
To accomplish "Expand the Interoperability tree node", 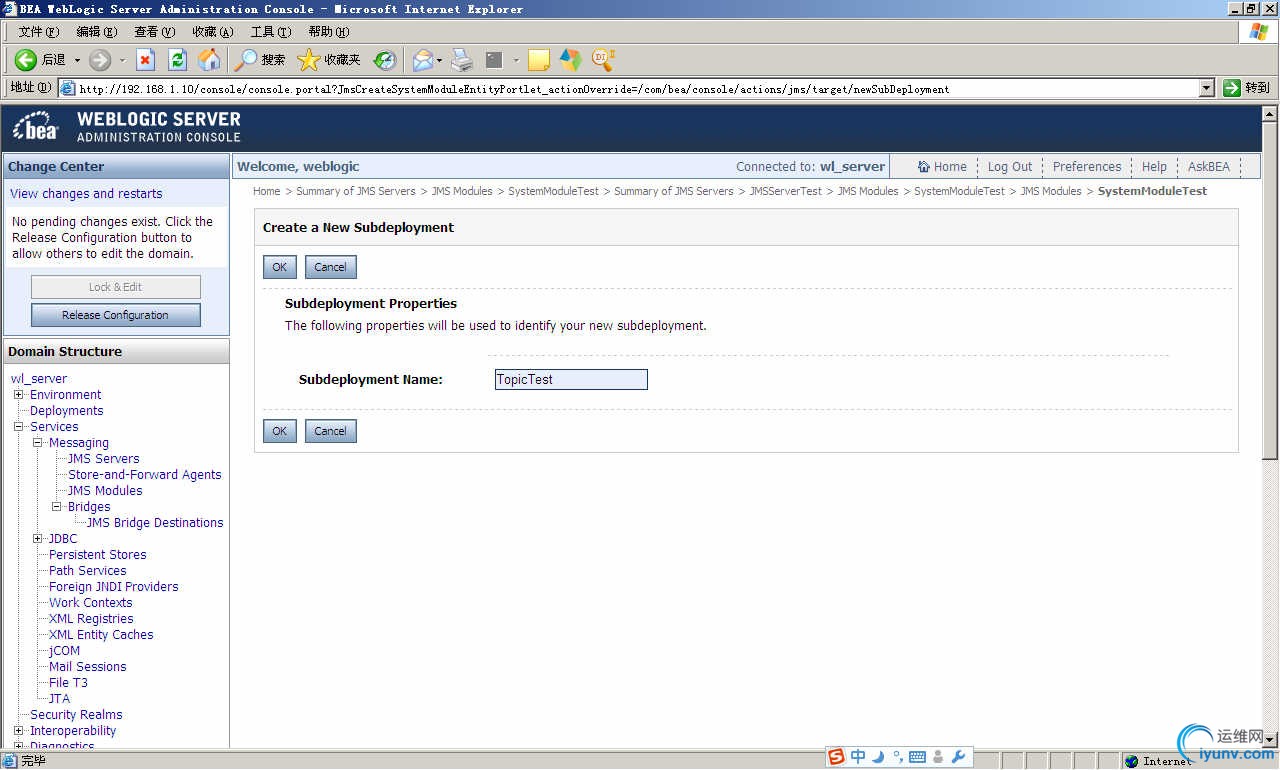I will pos(18,730).
